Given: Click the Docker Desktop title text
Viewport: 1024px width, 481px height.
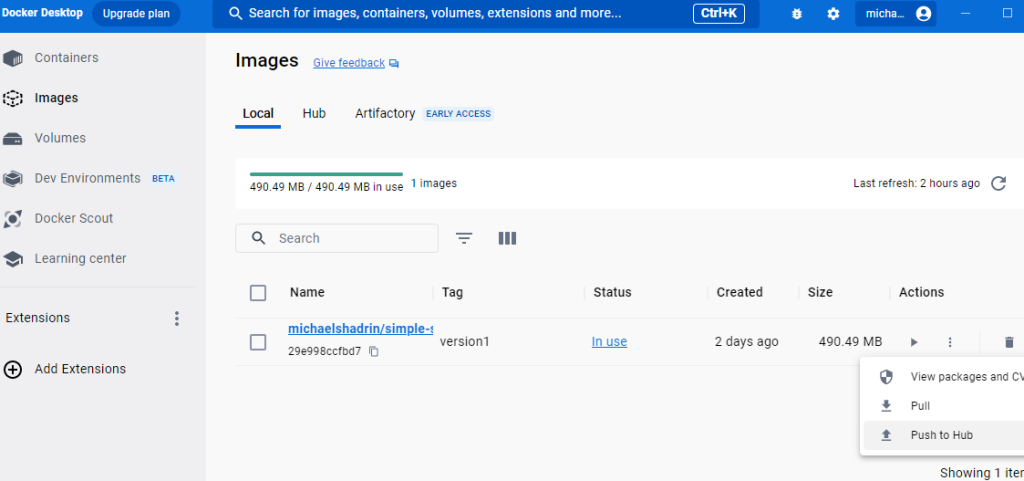Looking at the screenshot, I should click(42, 13).
